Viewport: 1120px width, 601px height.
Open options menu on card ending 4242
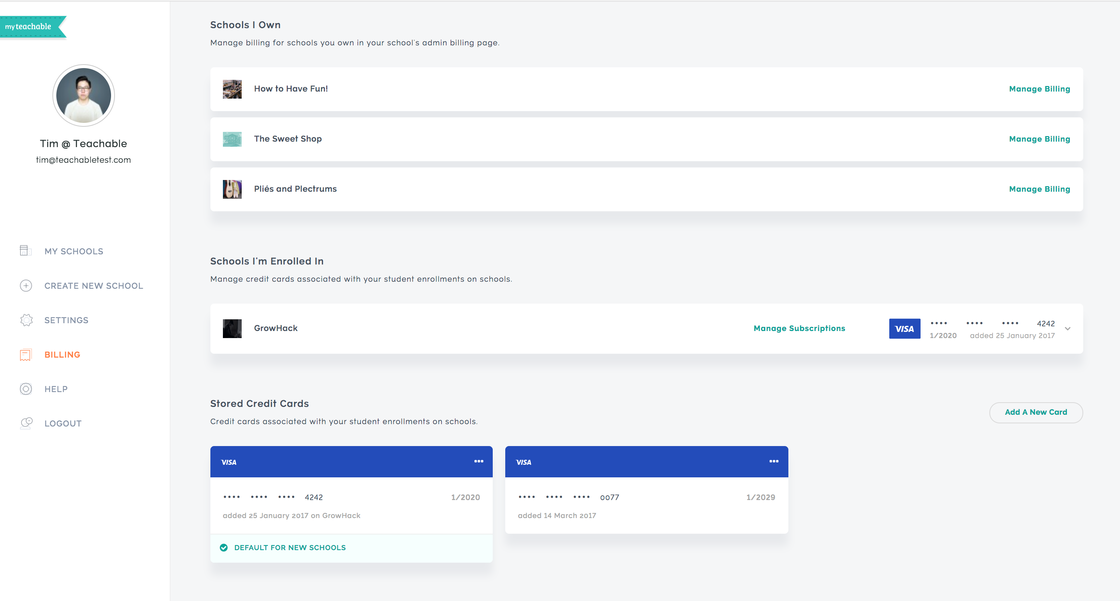(x=479, y=461)
